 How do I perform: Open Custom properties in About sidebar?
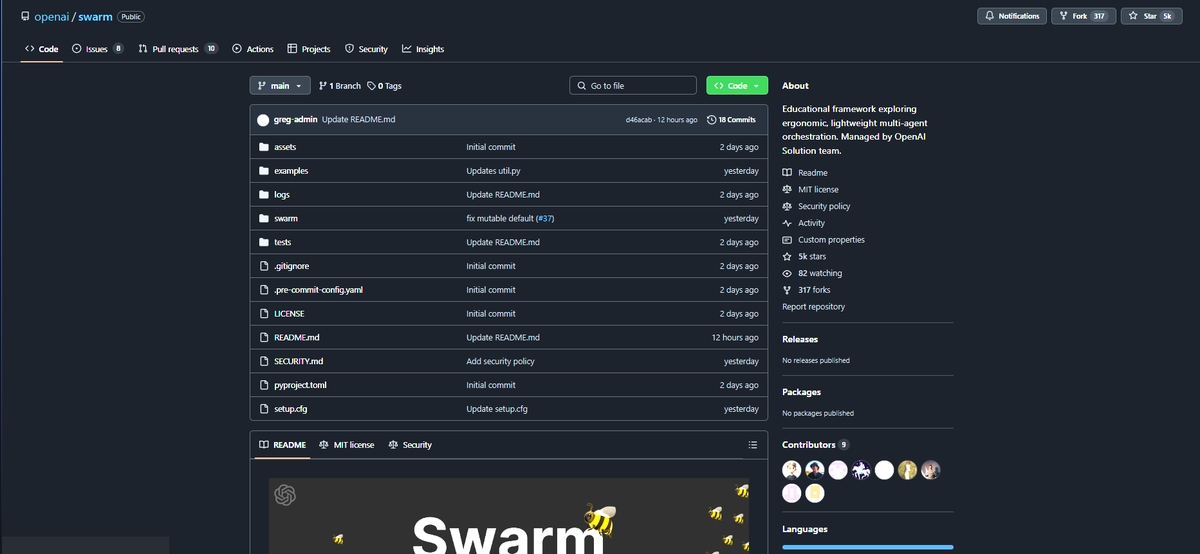[x=823, y=240]
